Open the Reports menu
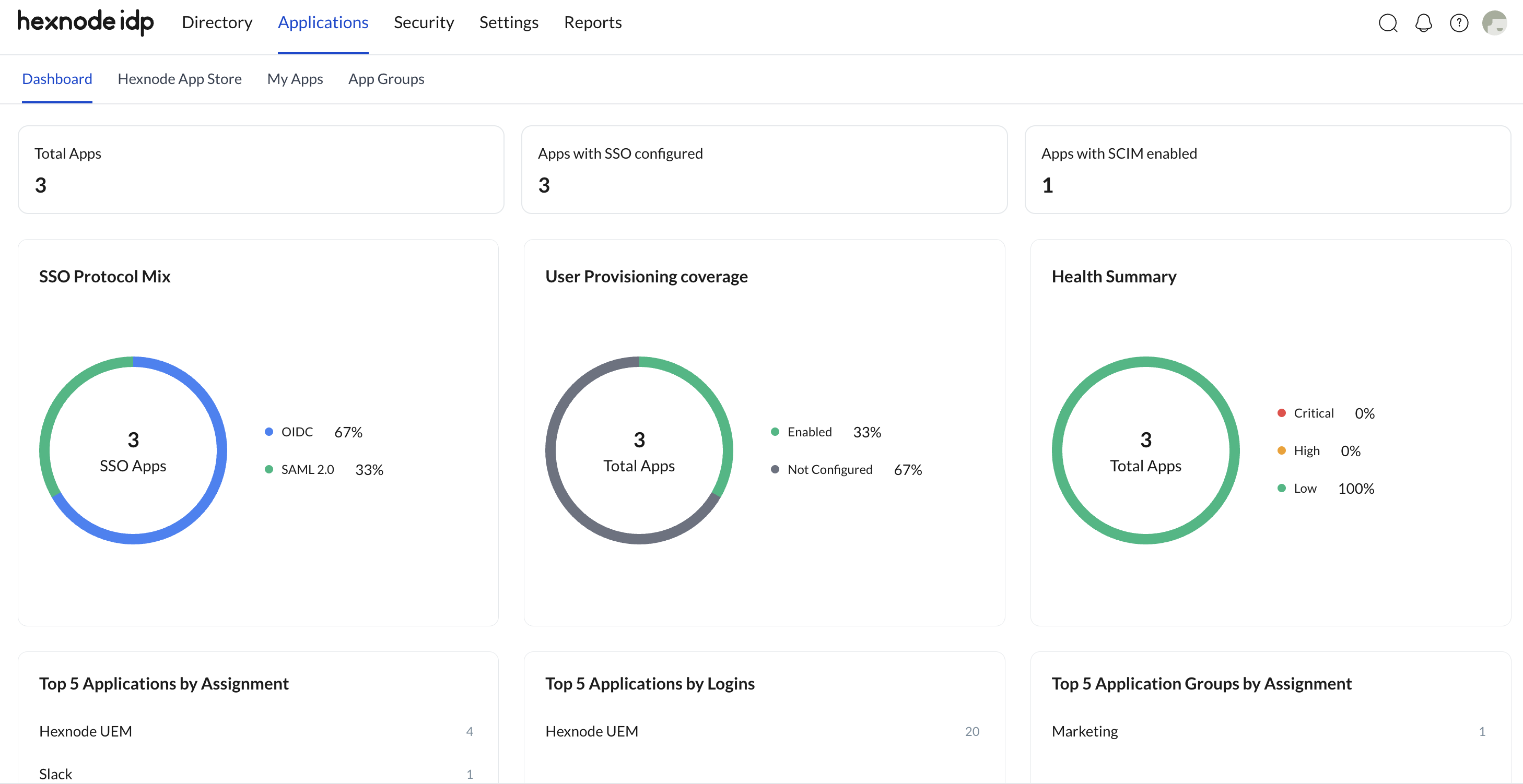 592,22
